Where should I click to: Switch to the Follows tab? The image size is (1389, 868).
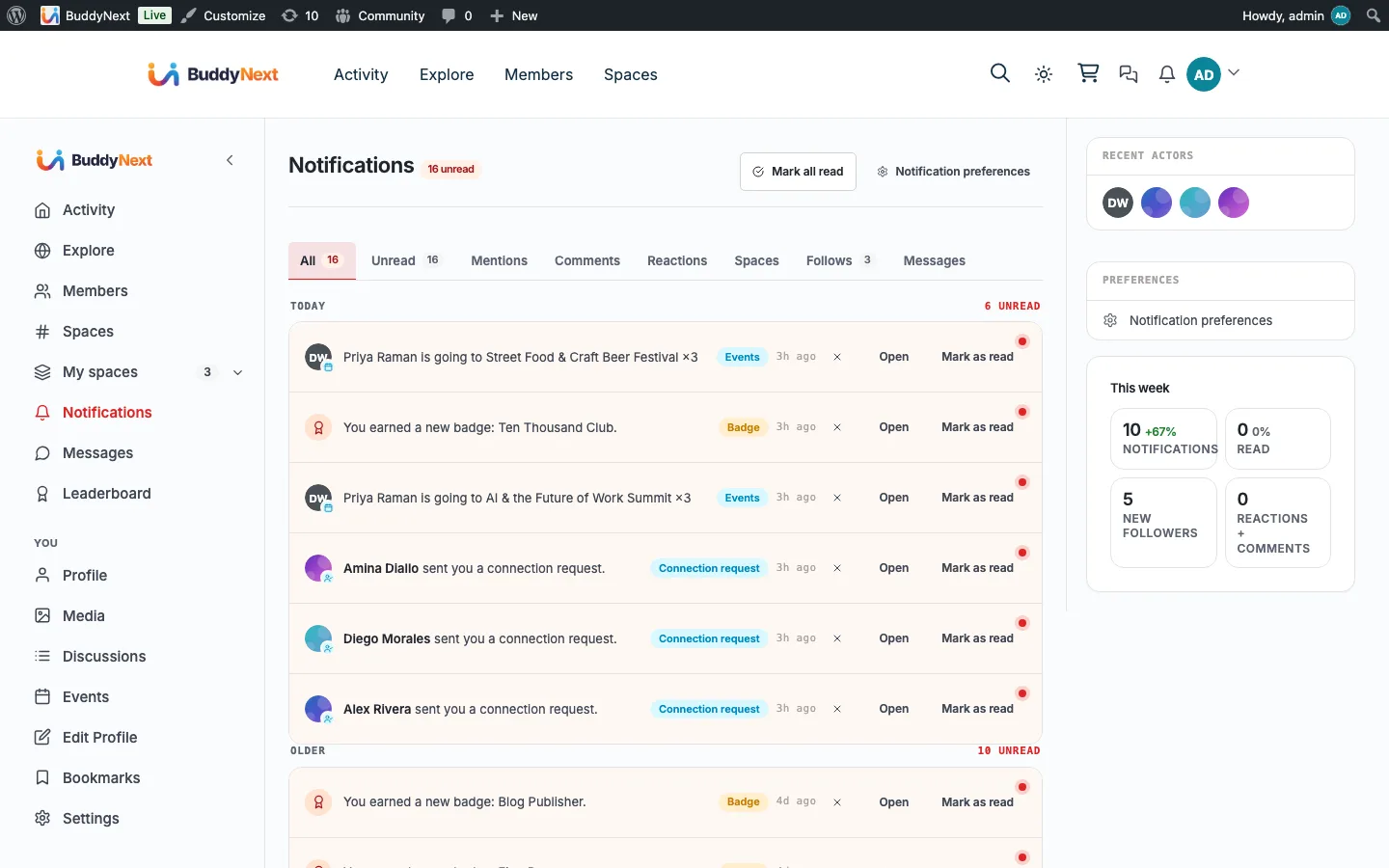click(x=839, y=260)
